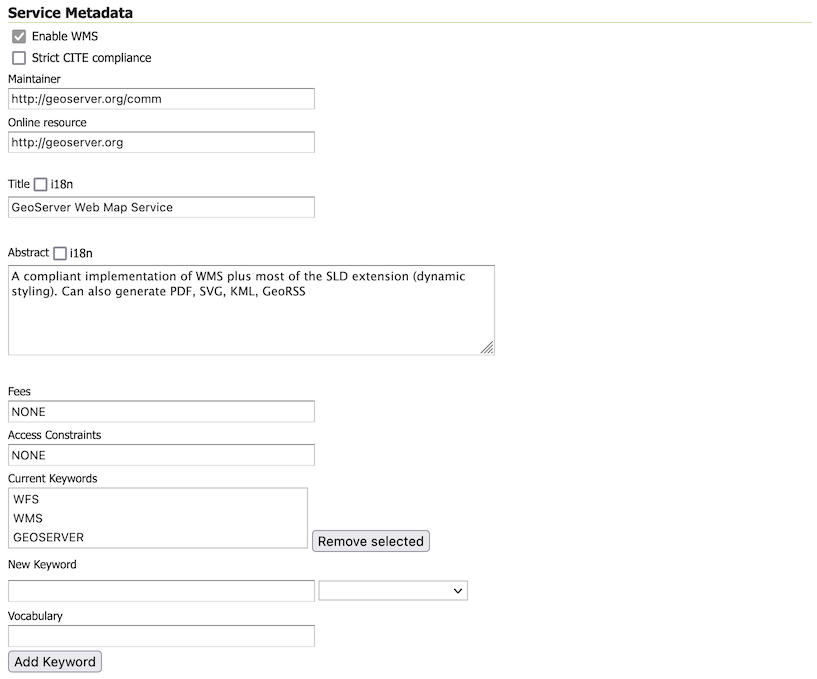Click the New Keyword text box

[x=161, y=591]
